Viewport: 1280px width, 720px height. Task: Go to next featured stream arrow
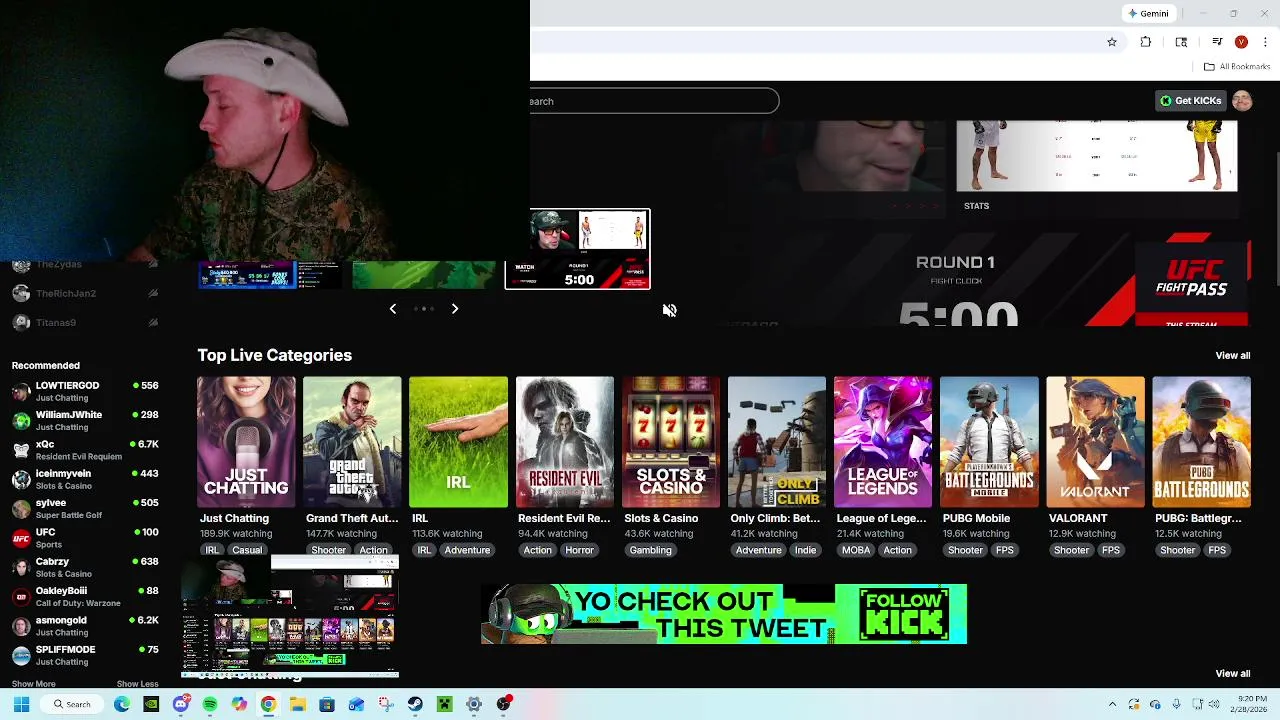[455, 309]
